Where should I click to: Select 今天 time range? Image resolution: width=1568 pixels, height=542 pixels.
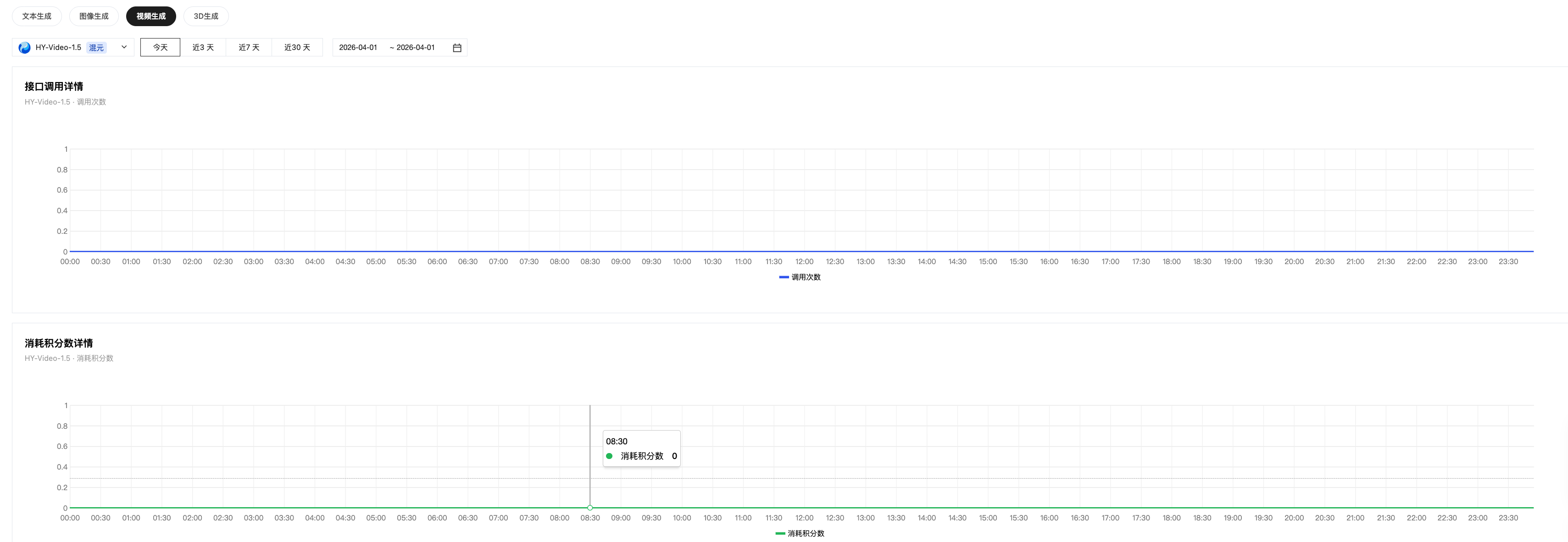[160, 47]
